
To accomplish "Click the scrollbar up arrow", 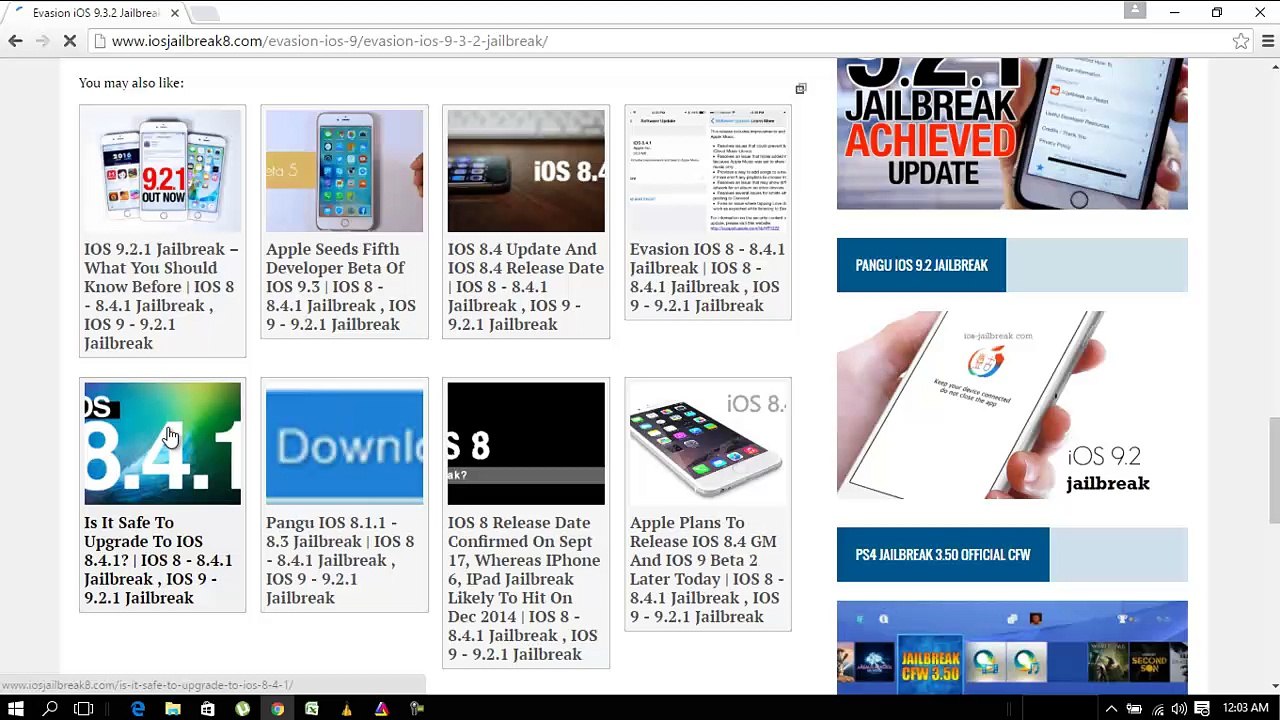I will click(1273, 66).
